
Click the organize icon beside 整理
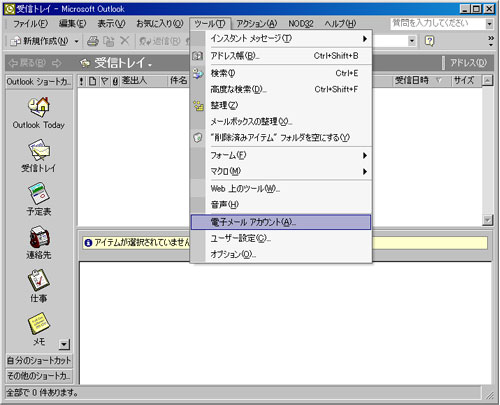coord(198,105)
